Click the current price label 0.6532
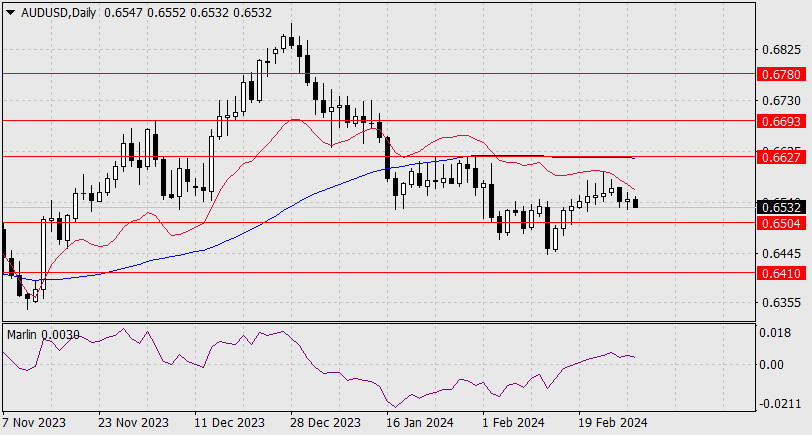The image size is (812, 435). click(781, 208)
